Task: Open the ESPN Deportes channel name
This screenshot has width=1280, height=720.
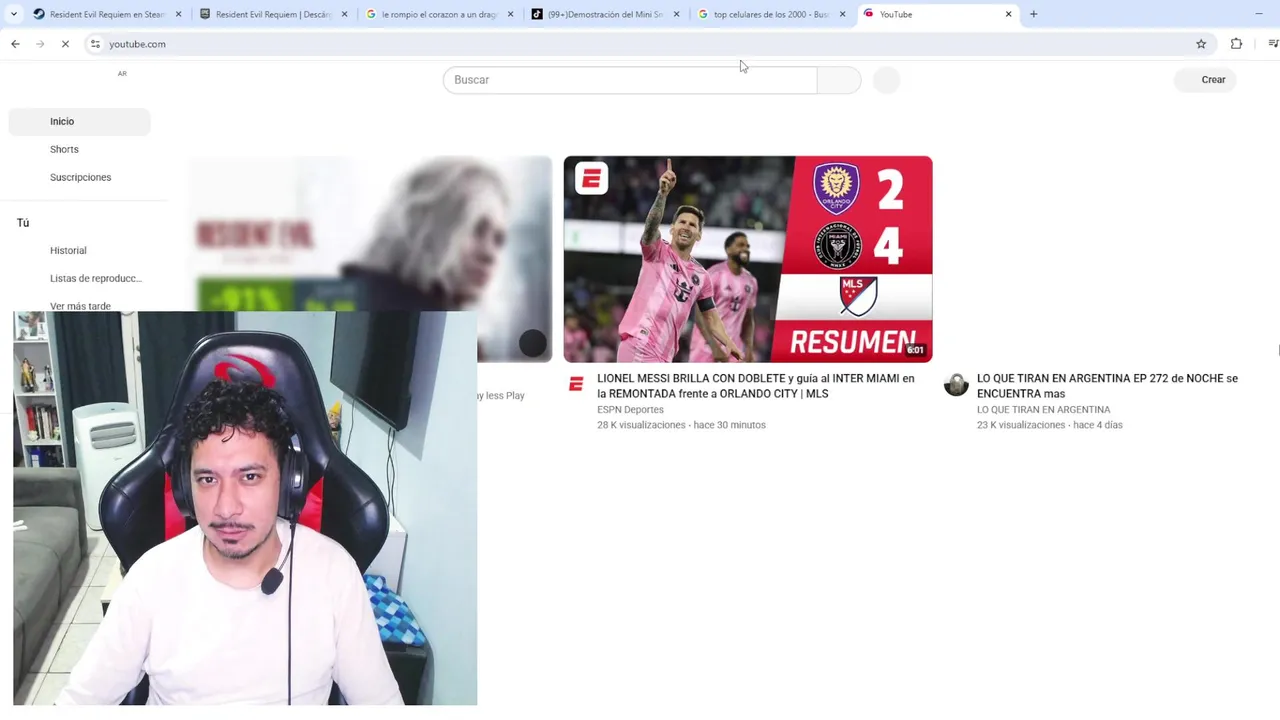Action: [630, 410]
